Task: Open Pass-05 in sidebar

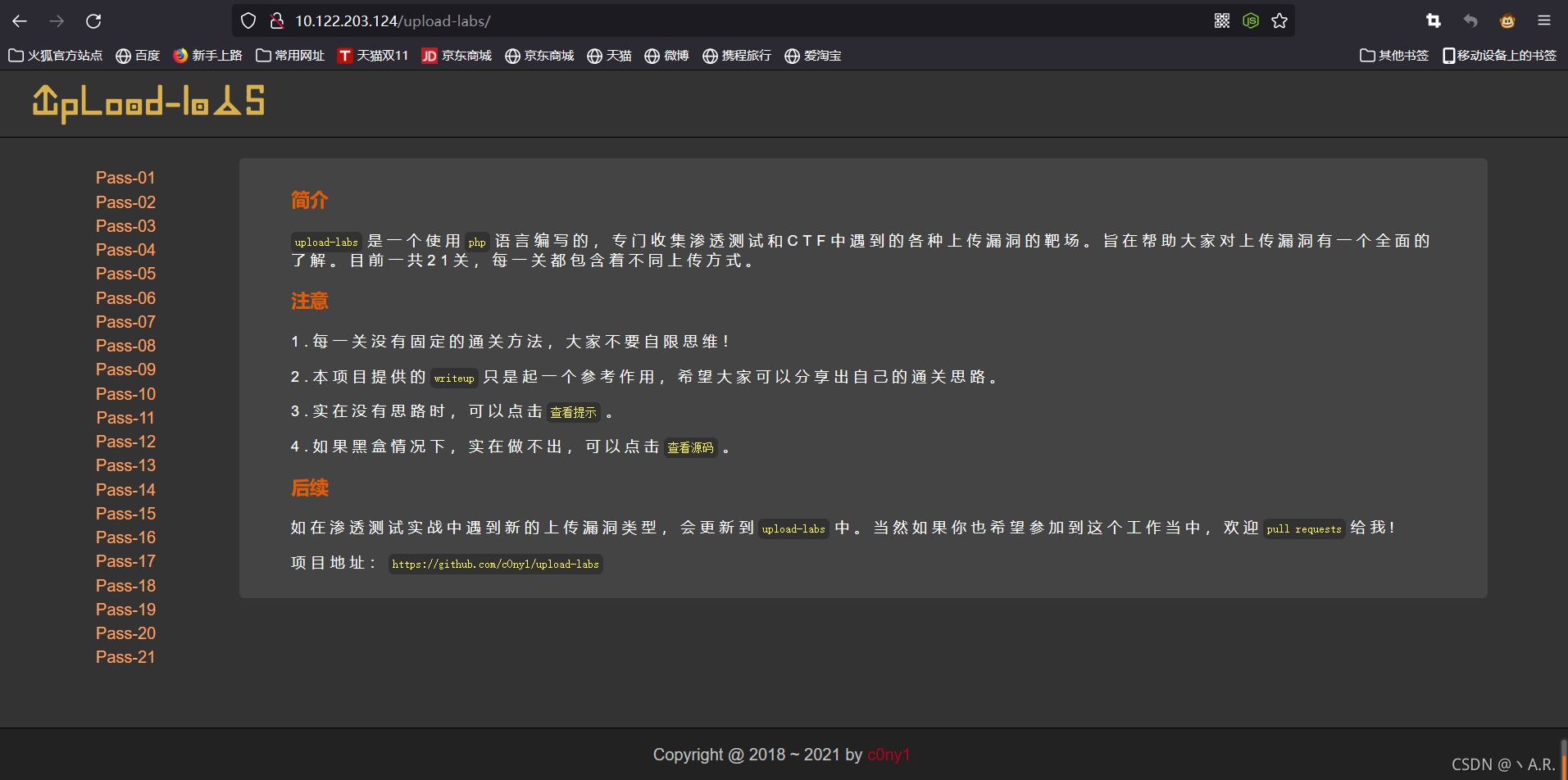Action: point(125,274)
